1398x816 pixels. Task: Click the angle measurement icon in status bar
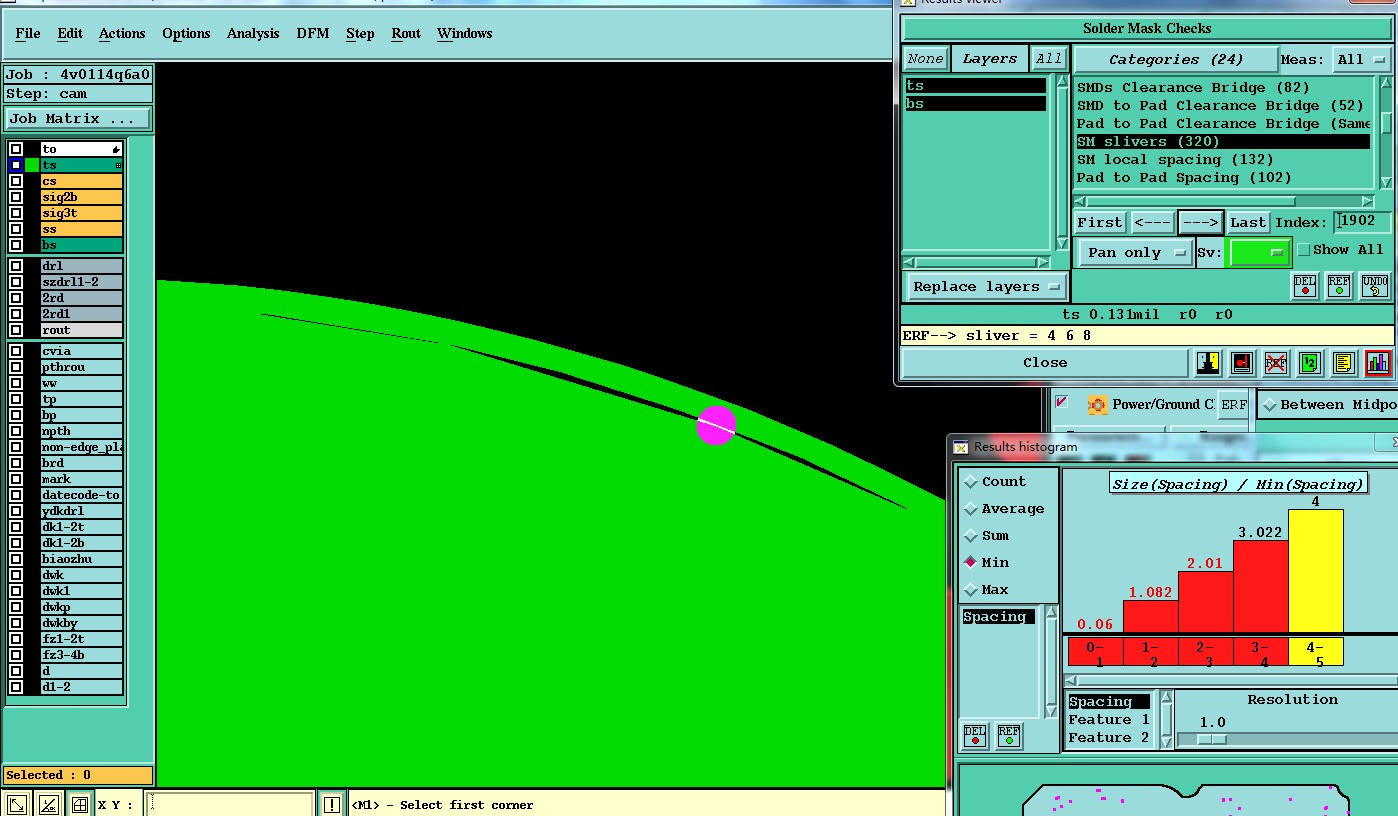pyautogui.click(x=48, y=804)
